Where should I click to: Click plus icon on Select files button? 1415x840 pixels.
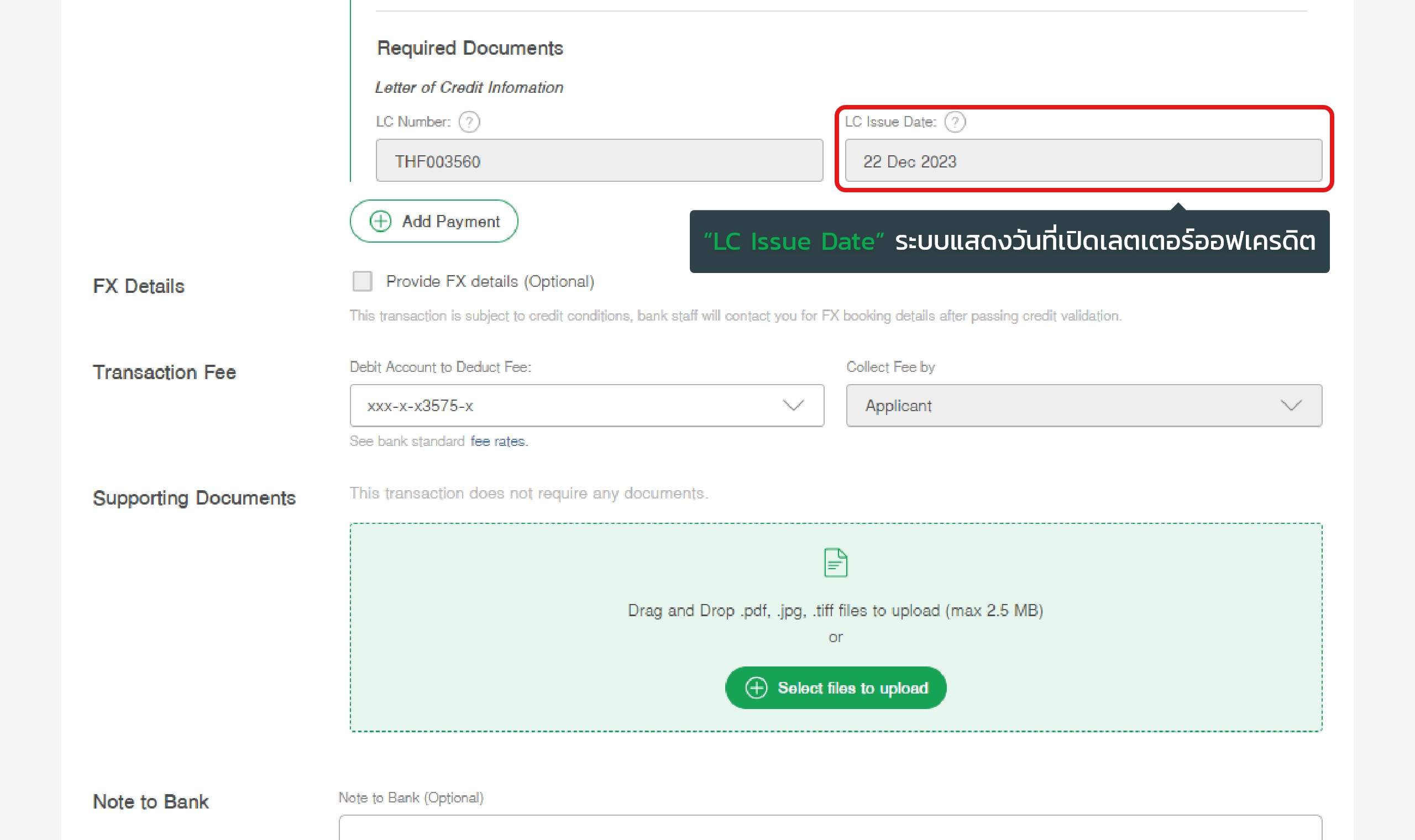tap(756, 687)
